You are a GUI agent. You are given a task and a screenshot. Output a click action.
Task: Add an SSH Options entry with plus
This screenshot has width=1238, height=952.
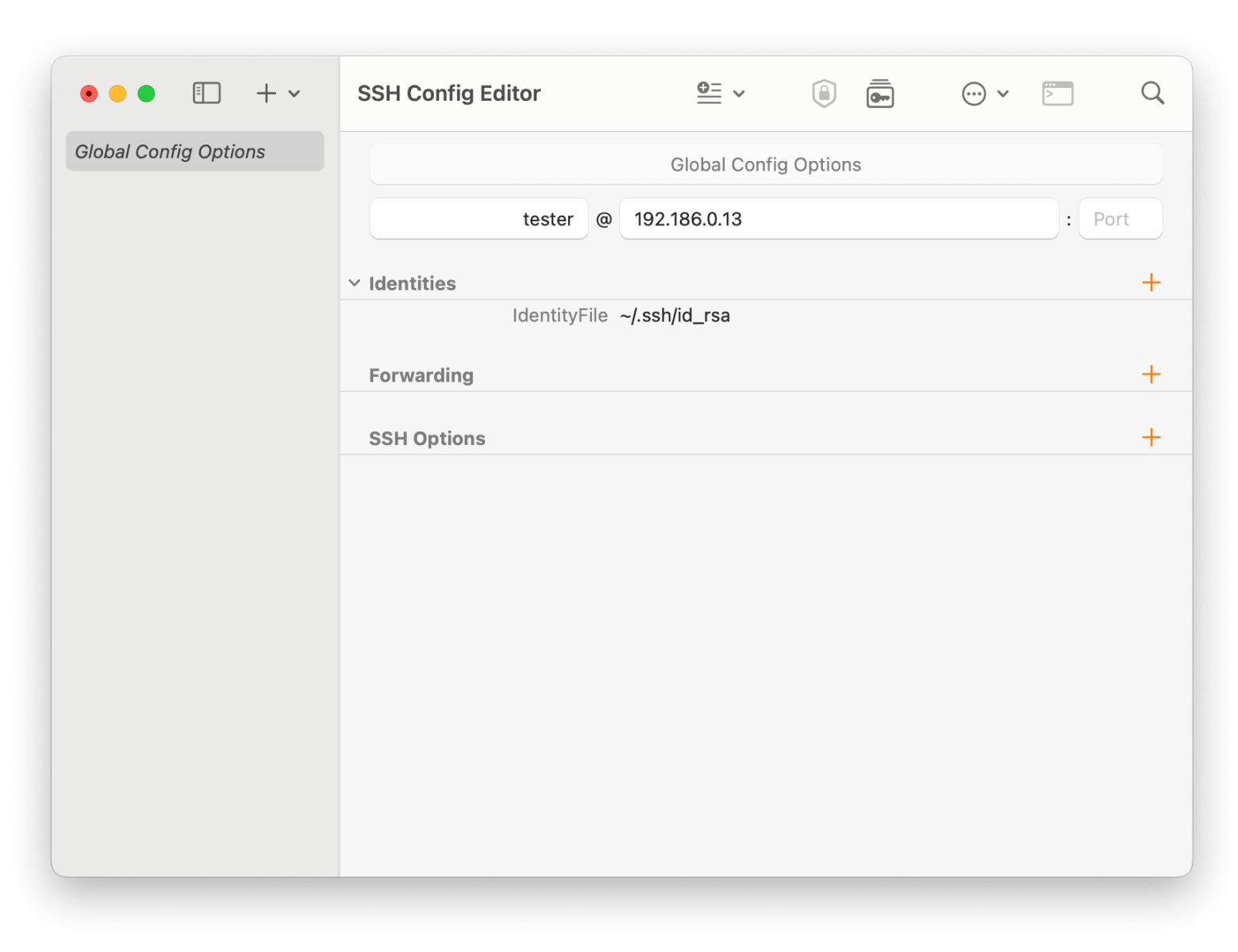pos(1151,437)
